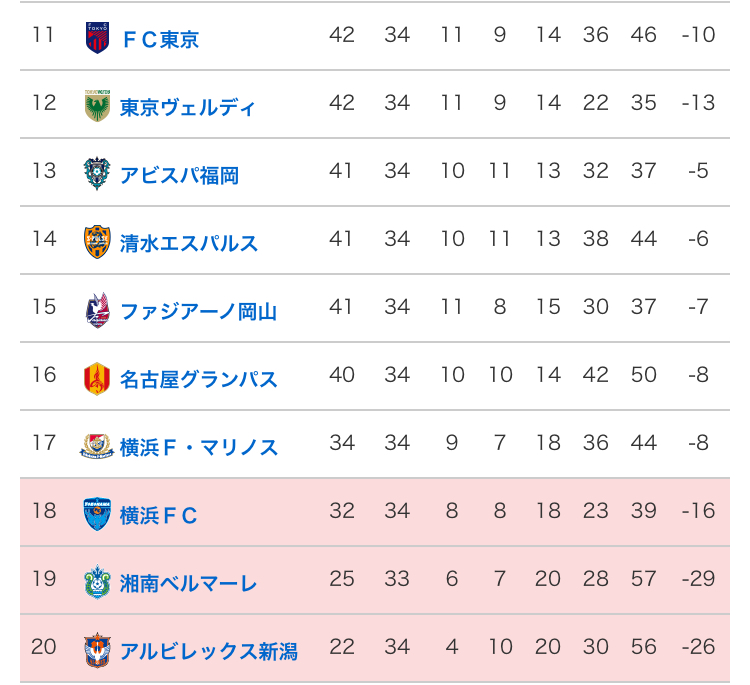Open the 湘南ベルマーレ team page

pyautogui.click(x=188, y=583)
